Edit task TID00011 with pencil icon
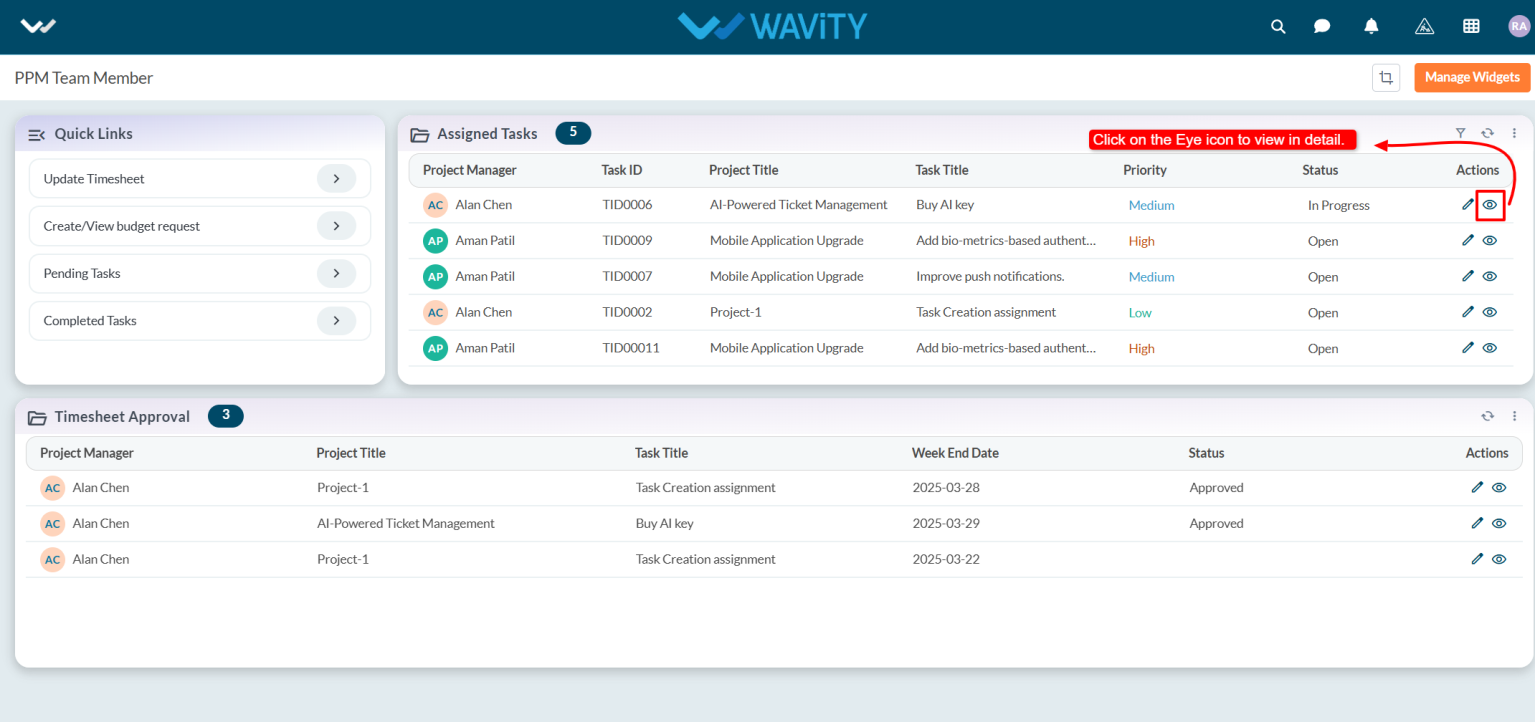 click(x=1467, y=348)
